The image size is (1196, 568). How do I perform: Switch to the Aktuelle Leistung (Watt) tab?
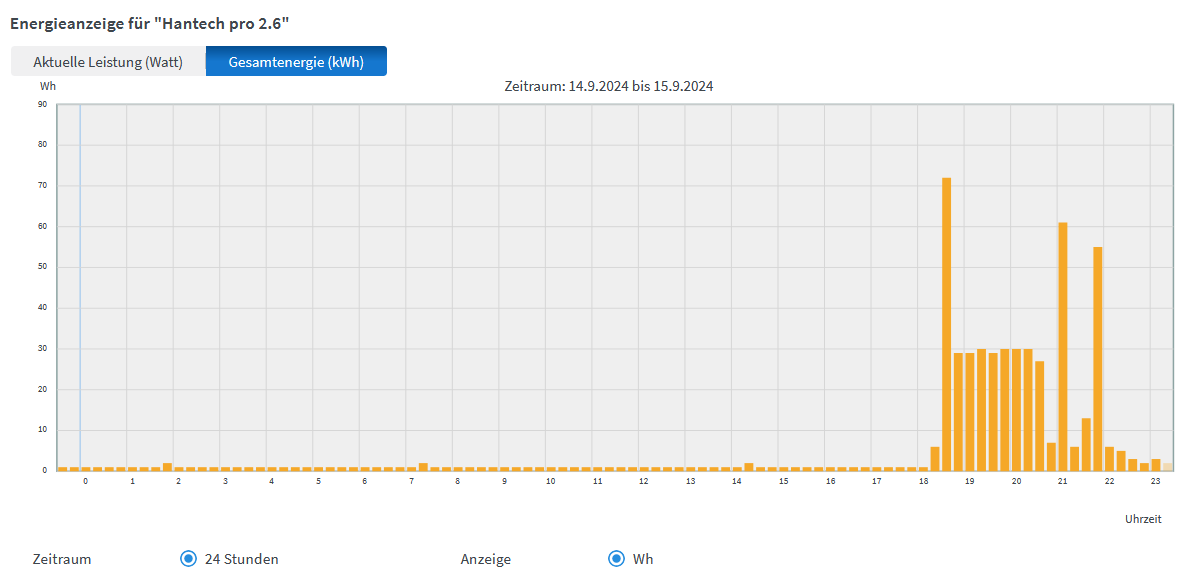(108, 62)
